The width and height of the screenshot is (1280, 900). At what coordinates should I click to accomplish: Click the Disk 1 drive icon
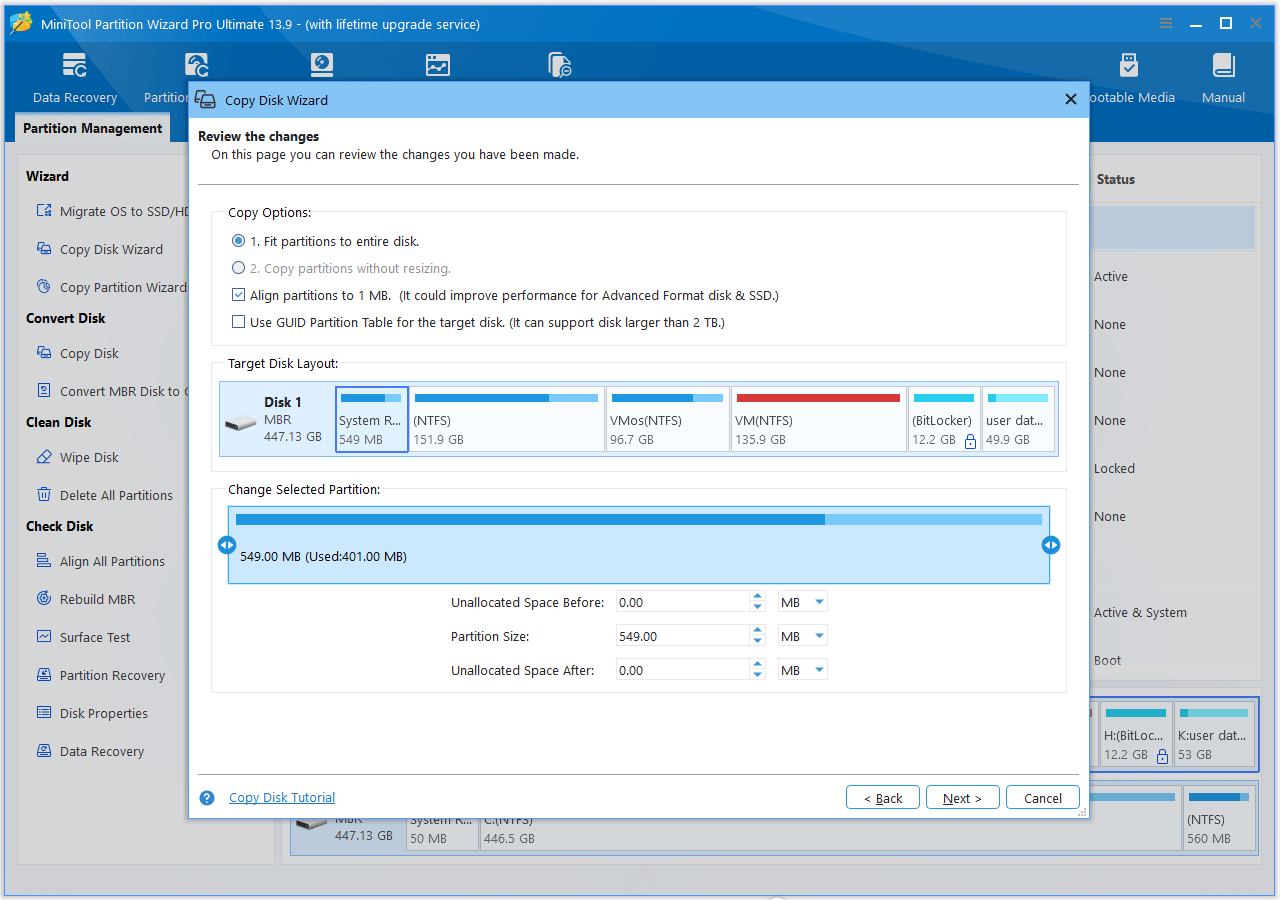tap(241, 423)
